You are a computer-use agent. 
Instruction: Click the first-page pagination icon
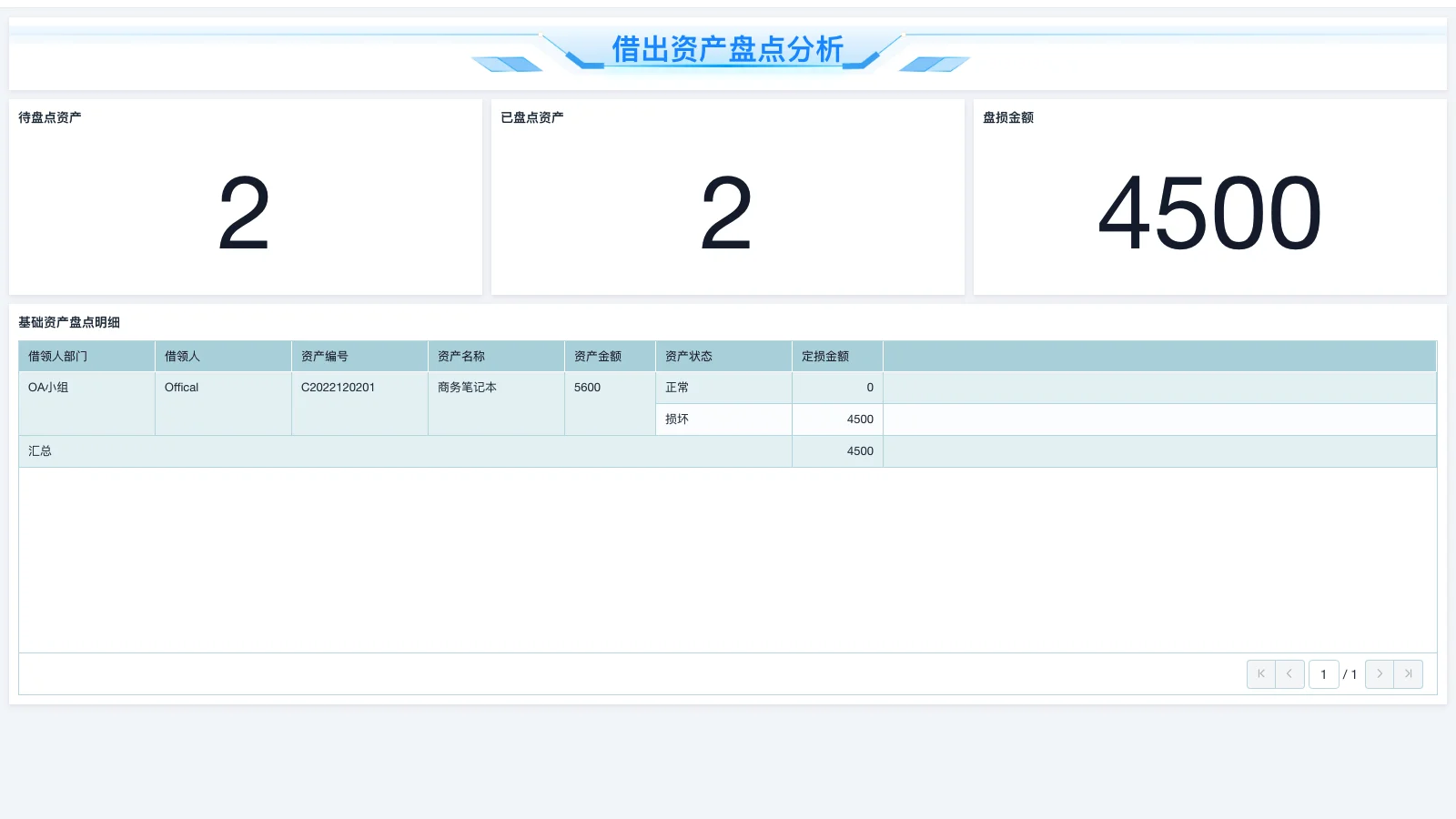point(1260,673)
